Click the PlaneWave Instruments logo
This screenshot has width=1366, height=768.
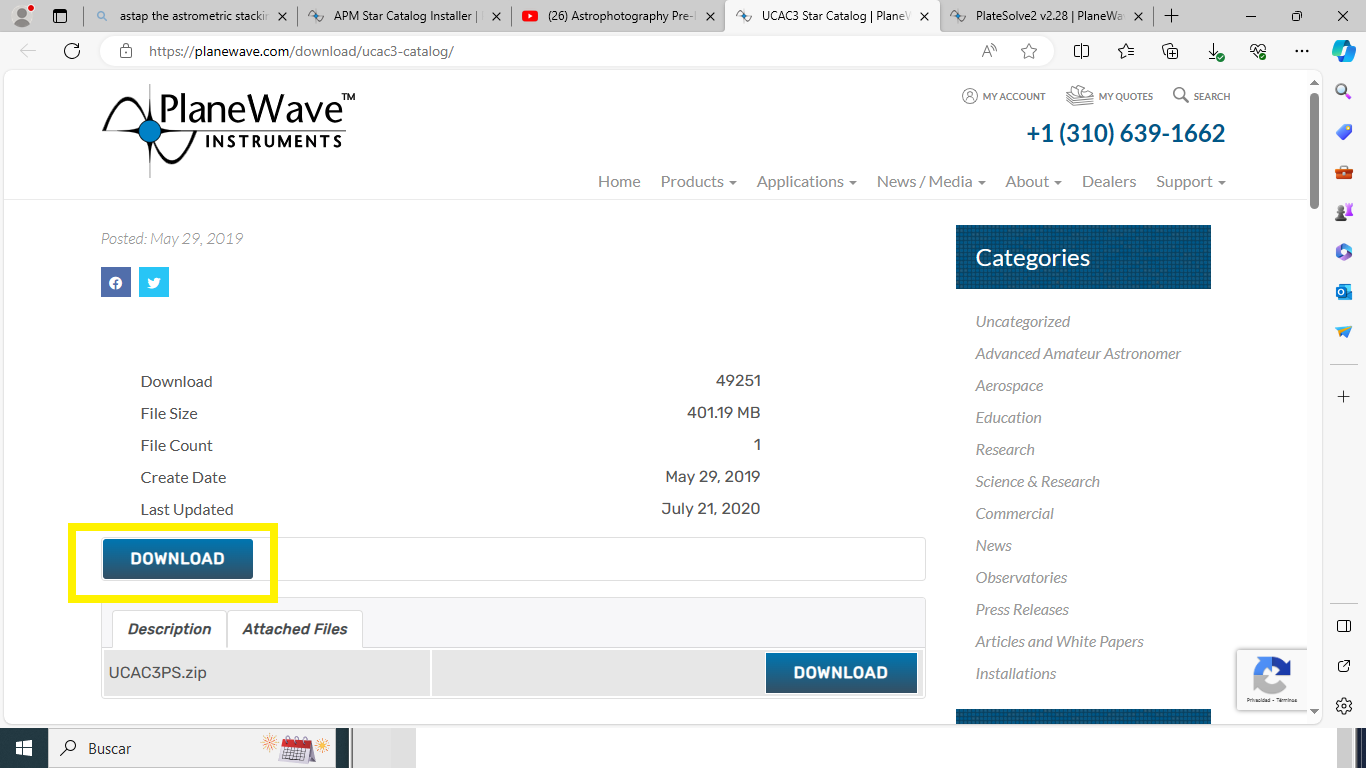tap(229, 131)
